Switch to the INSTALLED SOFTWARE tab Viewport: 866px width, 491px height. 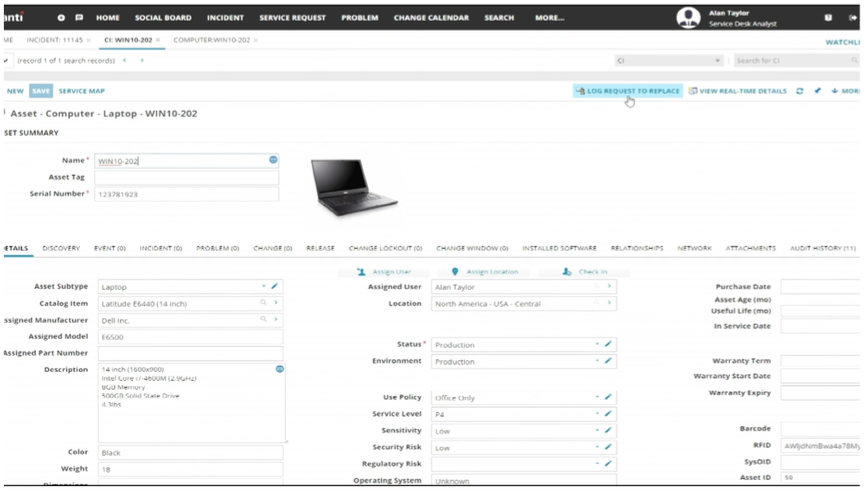(559, 249)
